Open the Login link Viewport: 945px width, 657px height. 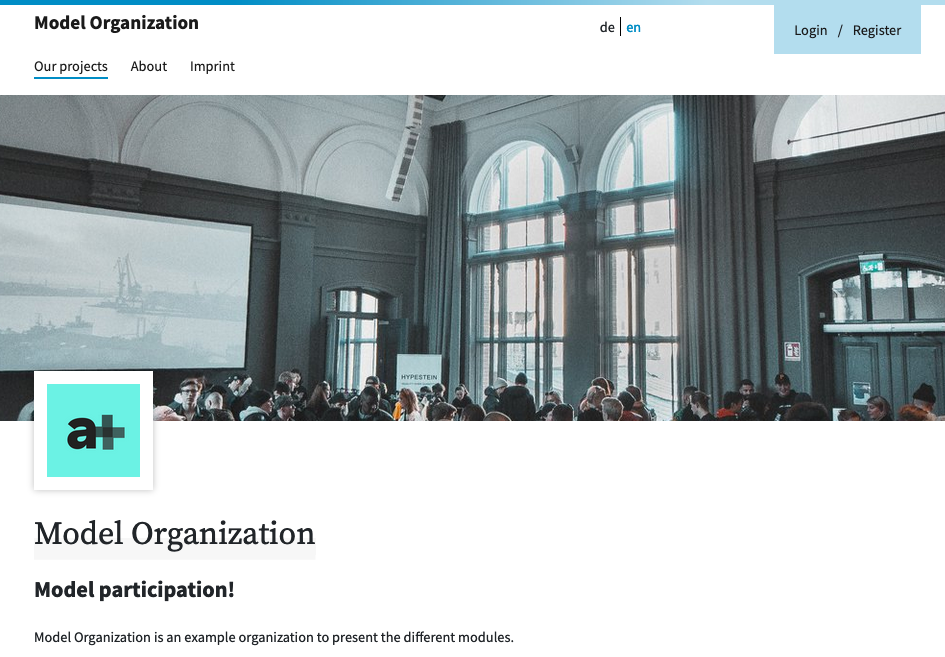(x=811, y=30)
